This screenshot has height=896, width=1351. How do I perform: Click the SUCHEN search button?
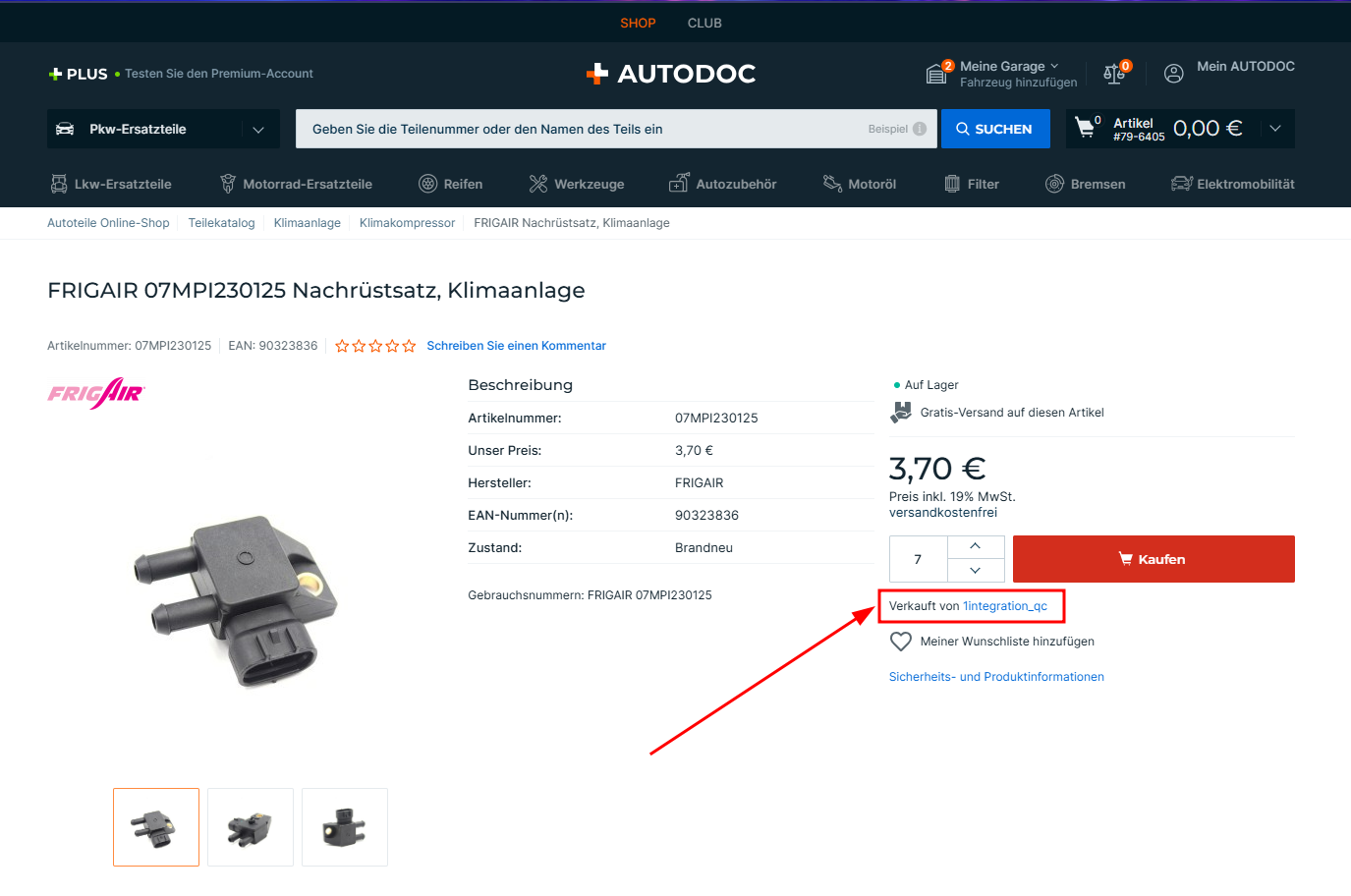994,129
